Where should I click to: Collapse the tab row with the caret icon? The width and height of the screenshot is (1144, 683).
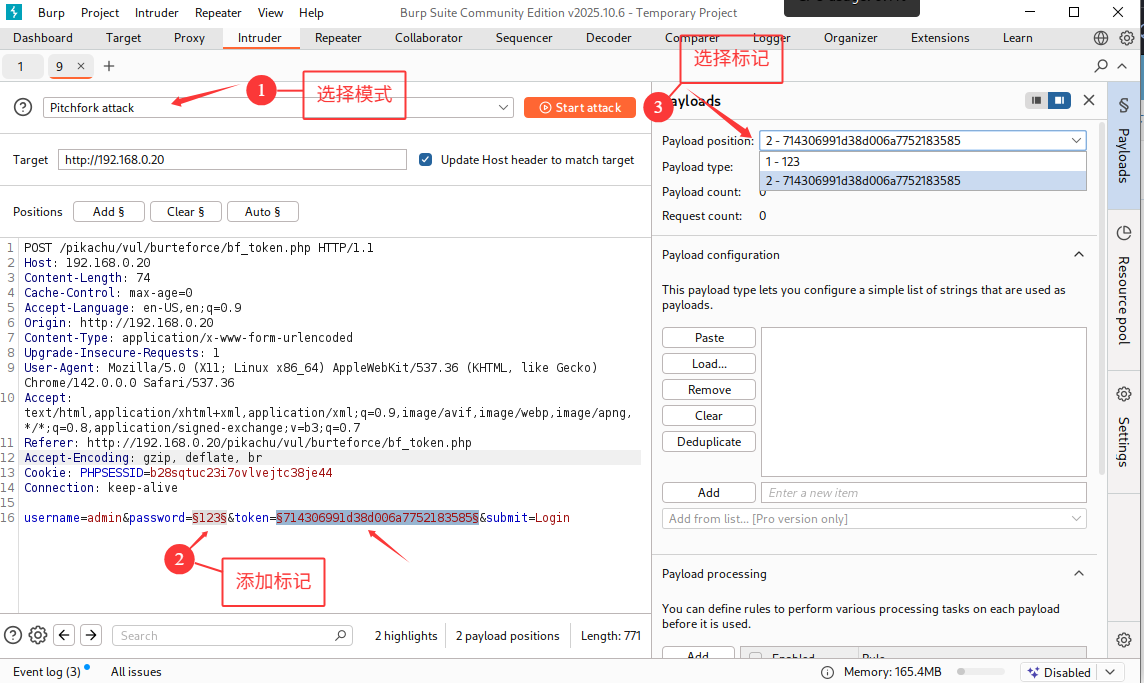click(x=1122, y=66)
